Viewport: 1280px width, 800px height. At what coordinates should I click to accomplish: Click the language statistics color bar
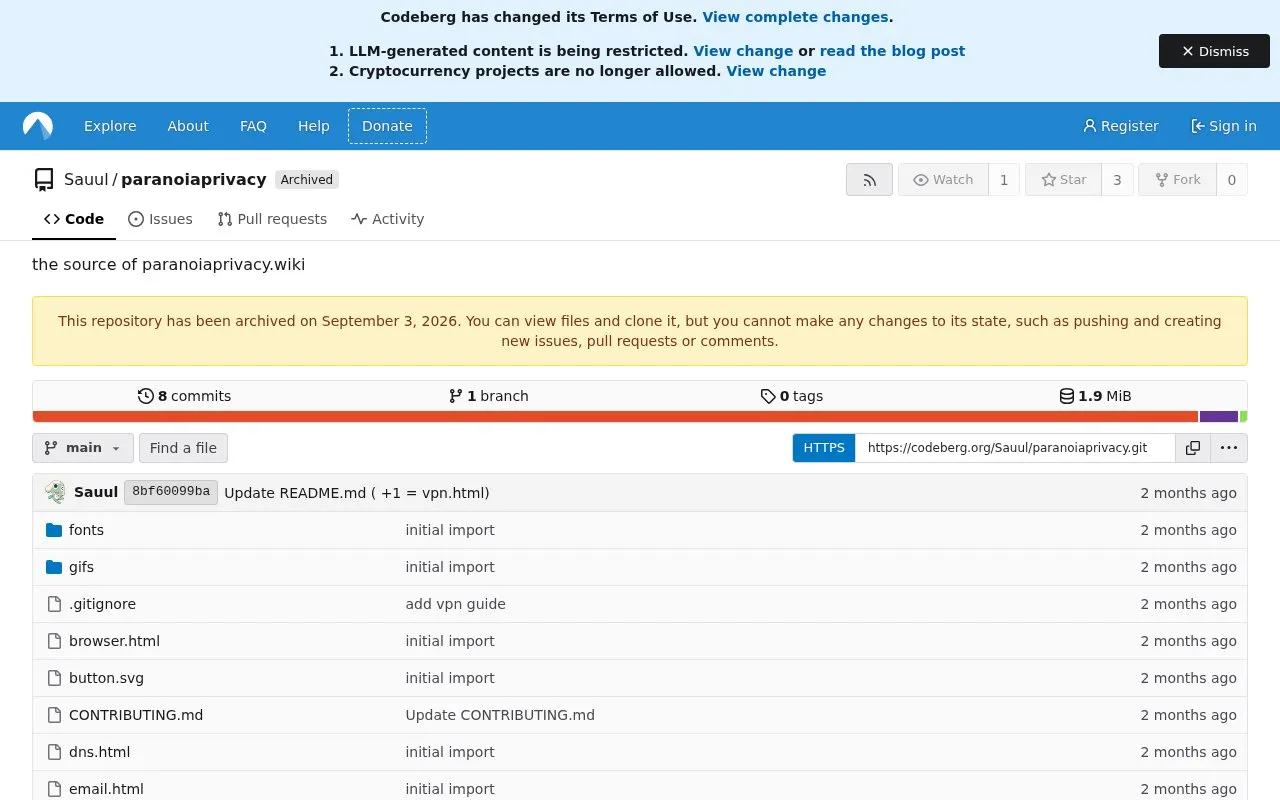(640, 417)
